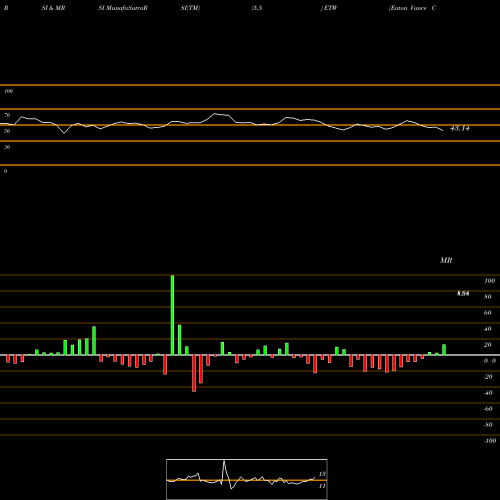Click the longest red bar in MR chart
The image size is (500, 500).
point(194,373)
